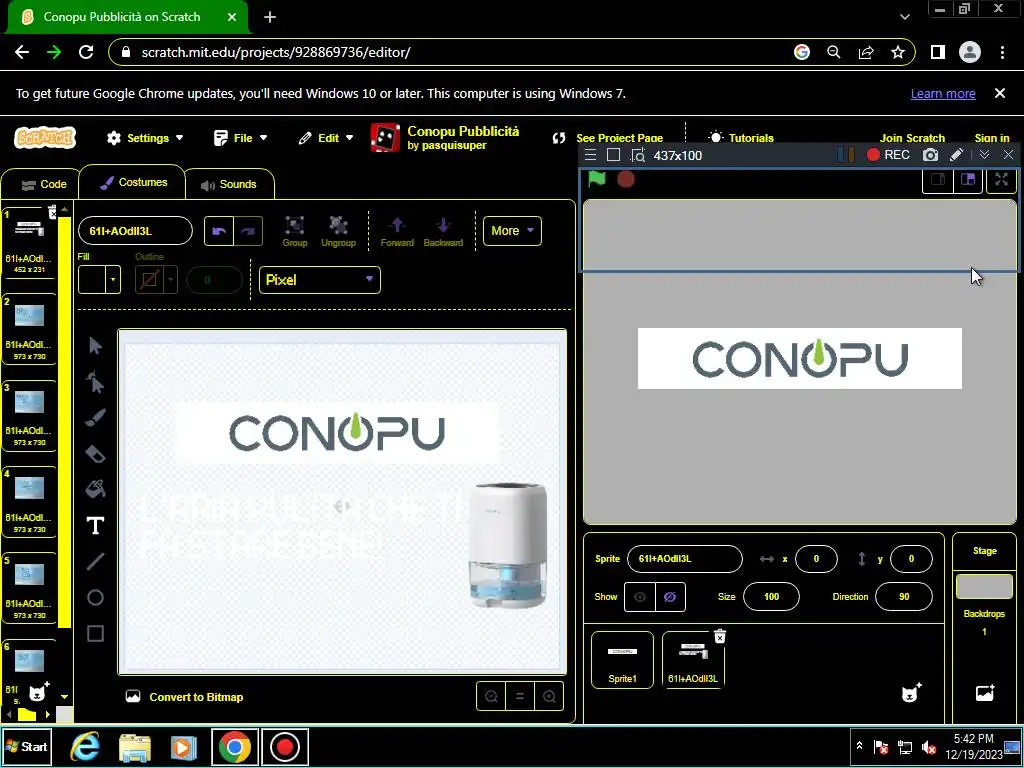The image size is (1024, 768).
Task: Select the Text tool
Action: click(x=95, y=525)
